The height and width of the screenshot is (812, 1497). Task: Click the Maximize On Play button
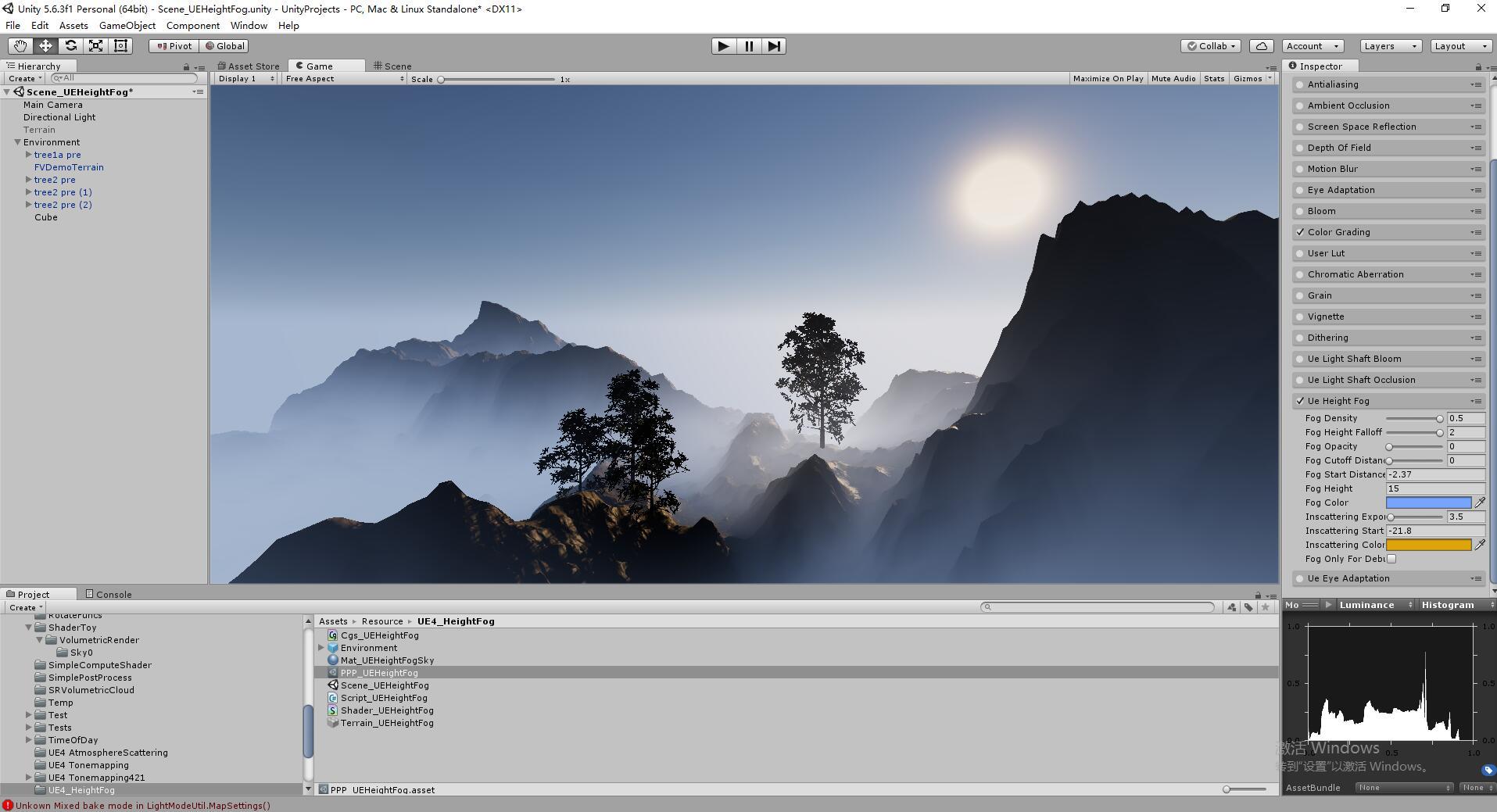pos(1108,78)
